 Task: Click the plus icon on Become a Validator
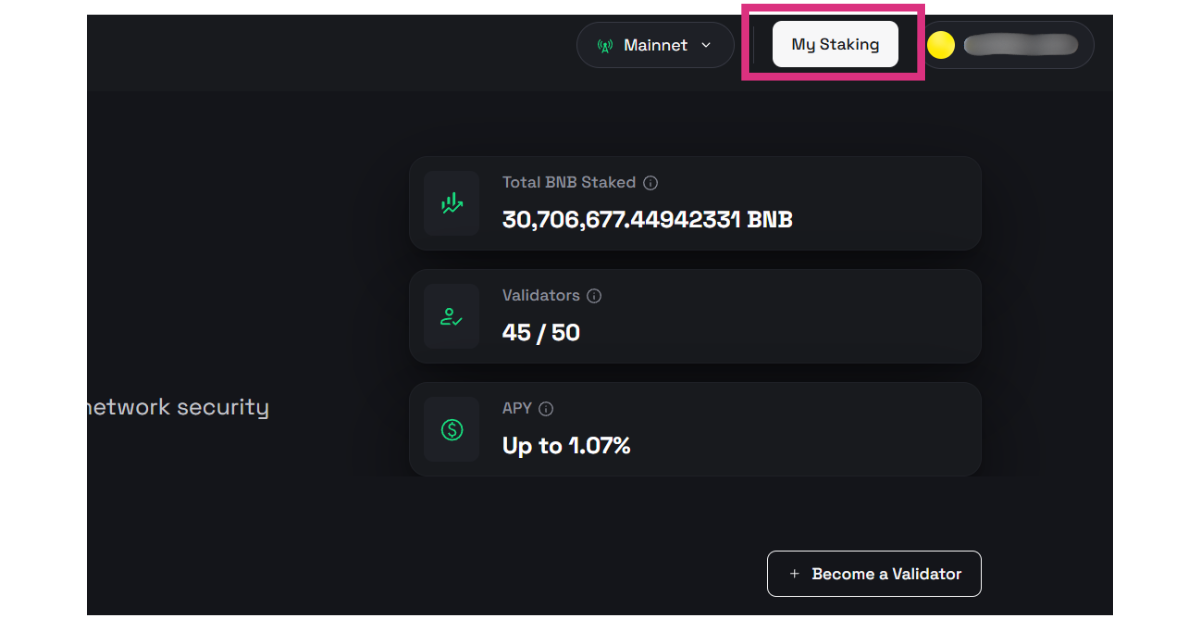click(794, 574)
